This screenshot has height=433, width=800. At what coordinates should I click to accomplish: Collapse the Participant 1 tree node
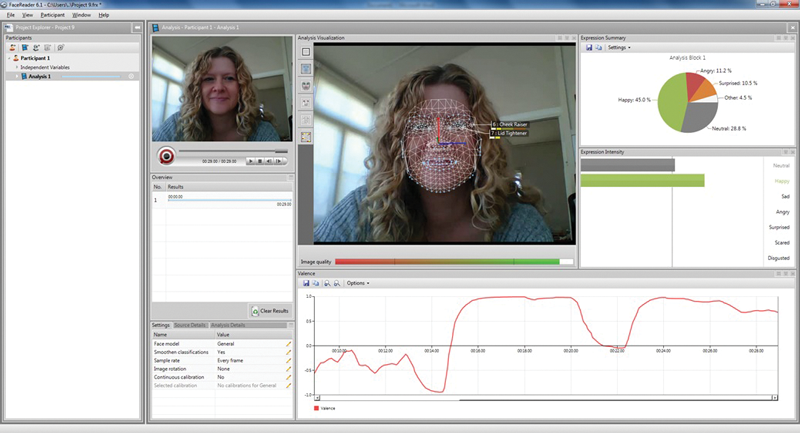tap(7, 58)
